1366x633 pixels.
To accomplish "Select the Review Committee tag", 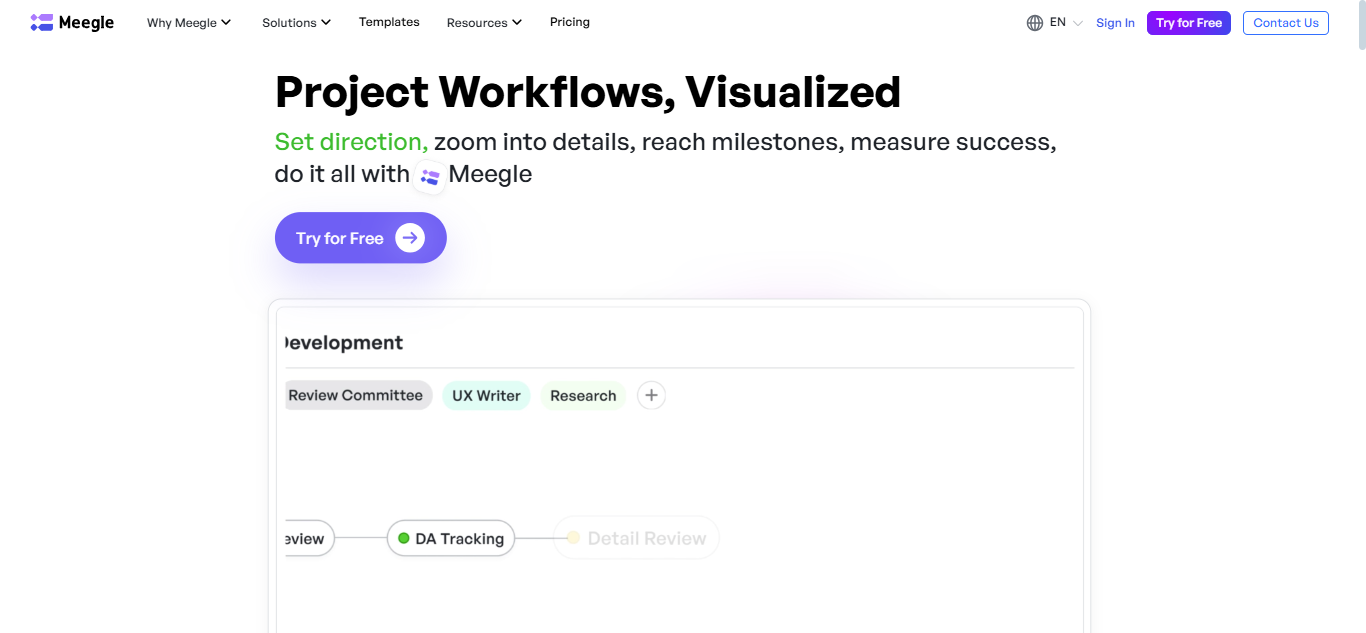I will [358, 396].
